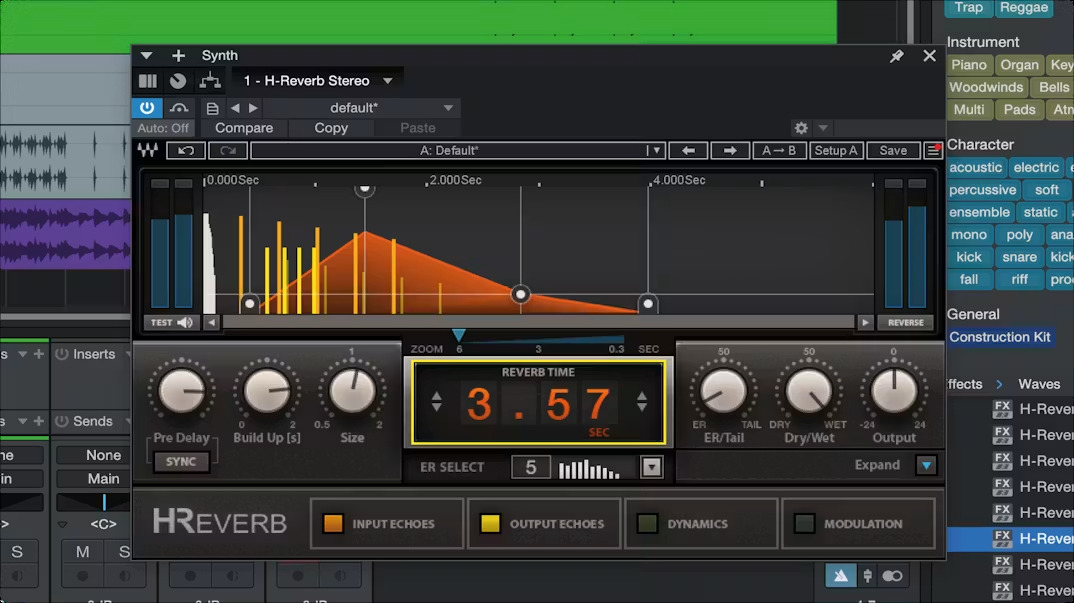Click the TEST speaker button
Image resolution: width=1074 pixels, height=603 pixels.
tap(171, 323)
